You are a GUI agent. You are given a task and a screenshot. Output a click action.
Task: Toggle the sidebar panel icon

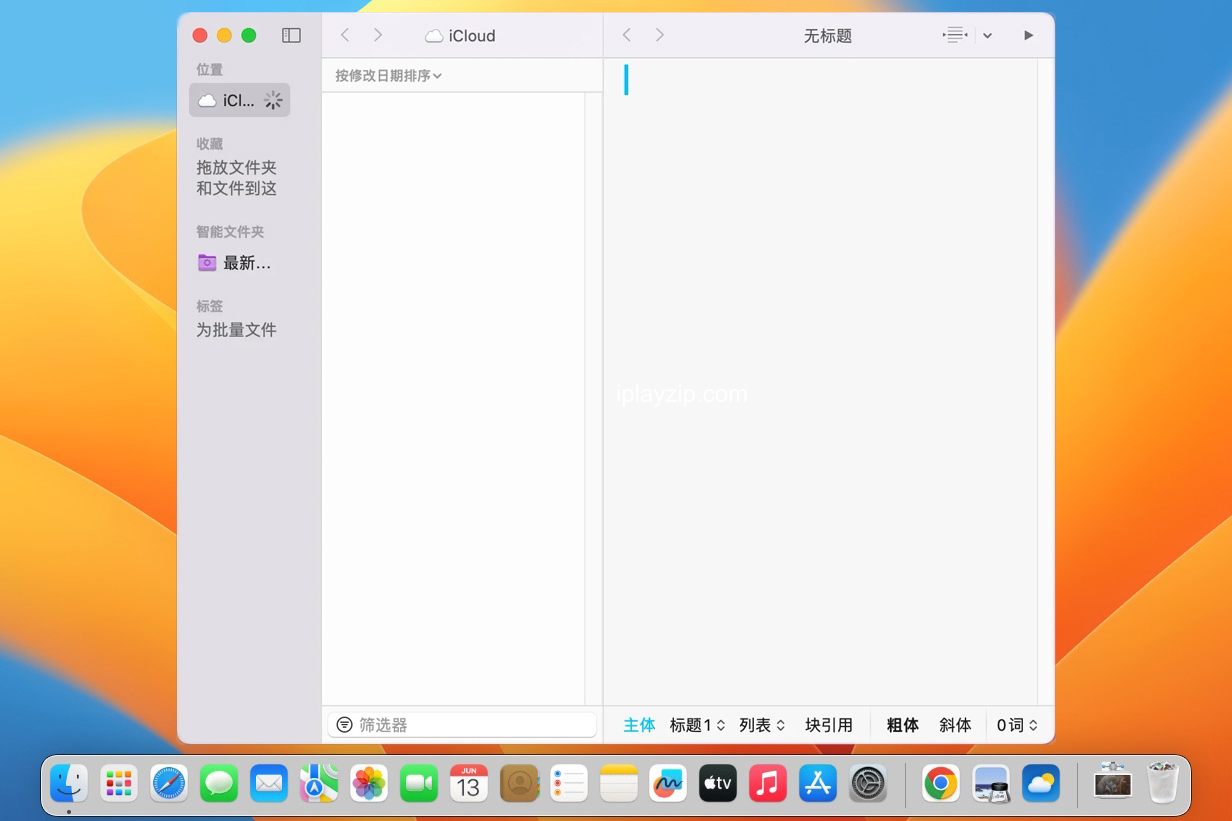tap(291, 35)
